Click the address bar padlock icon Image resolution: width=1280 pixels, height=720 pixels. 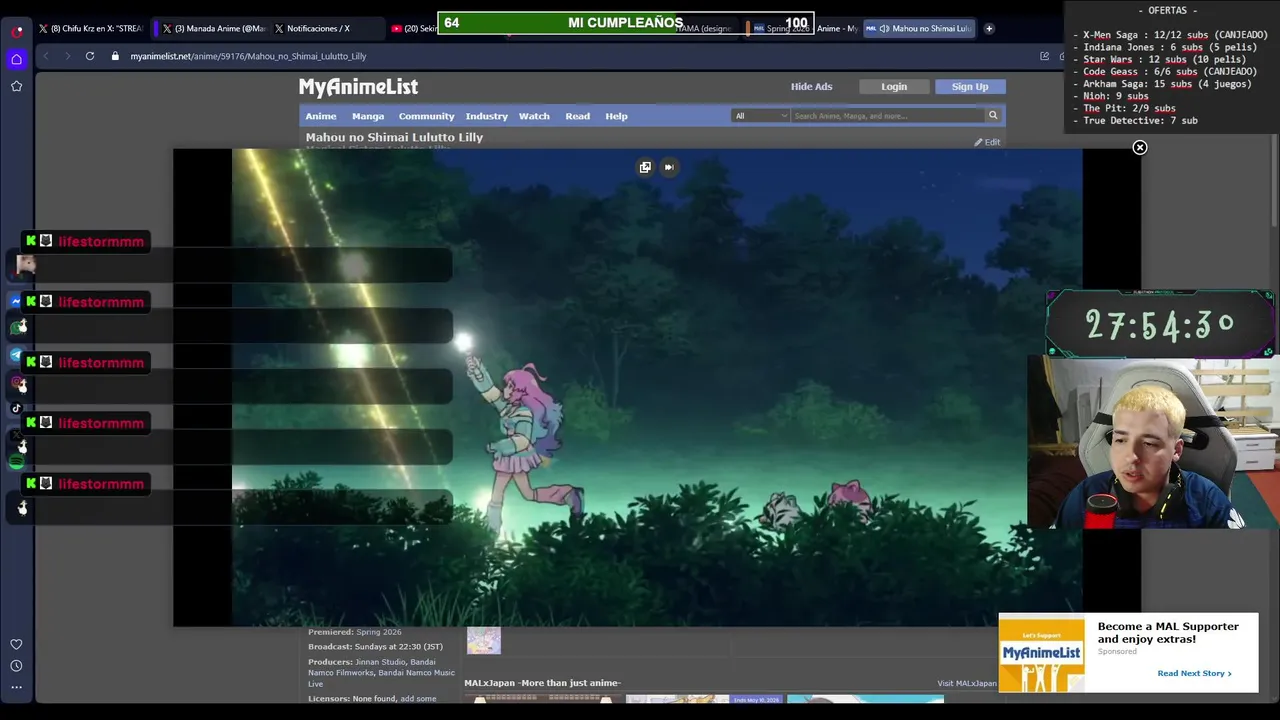116,56
